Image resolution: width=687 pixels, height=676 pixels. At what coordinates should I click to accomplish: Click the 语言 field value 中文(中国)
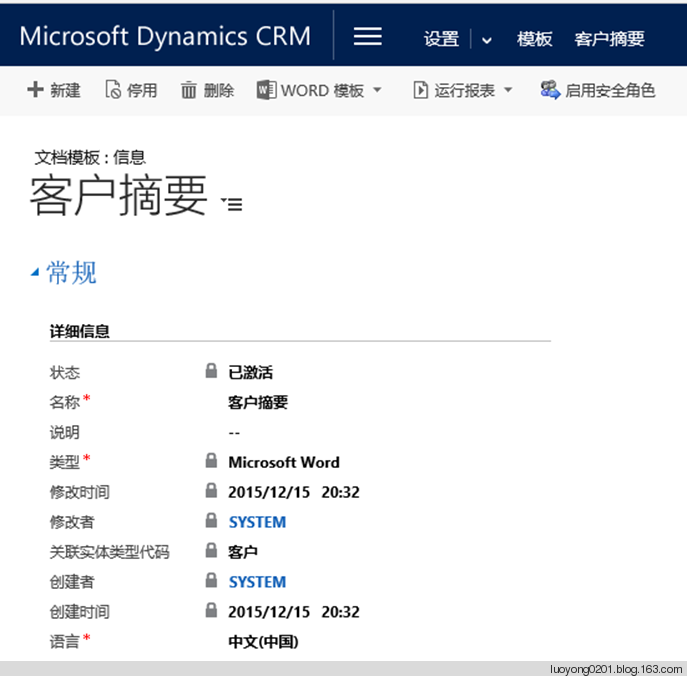coord(263,642)
